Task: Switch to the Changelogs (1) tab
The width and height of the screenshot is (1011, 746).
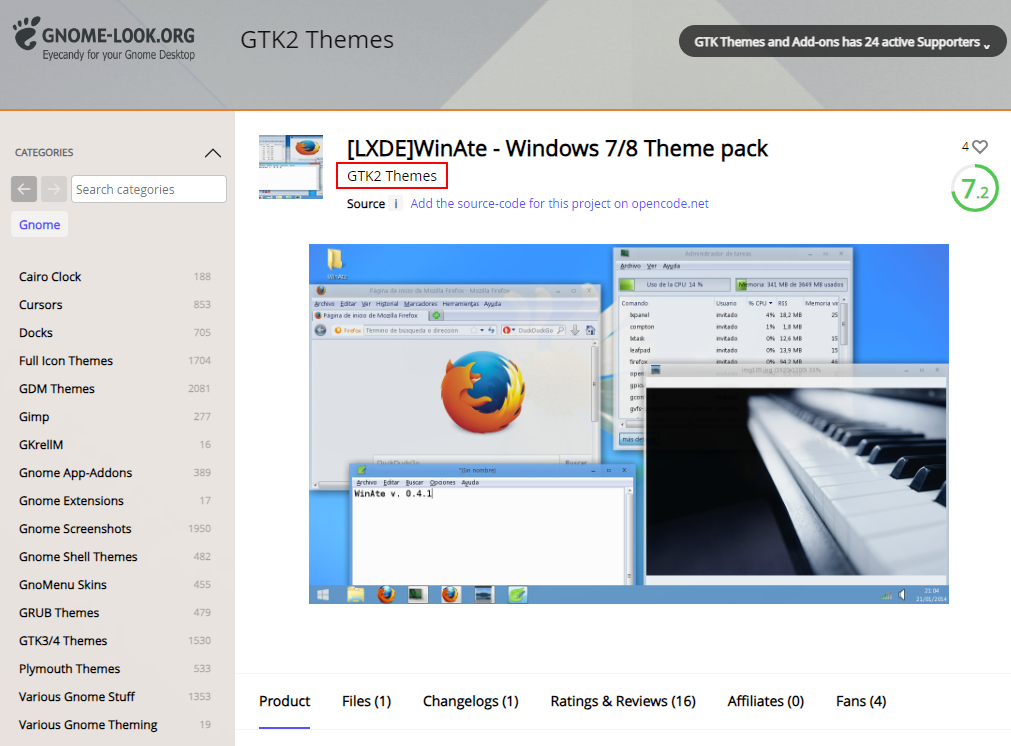Action: pos(471,702)
